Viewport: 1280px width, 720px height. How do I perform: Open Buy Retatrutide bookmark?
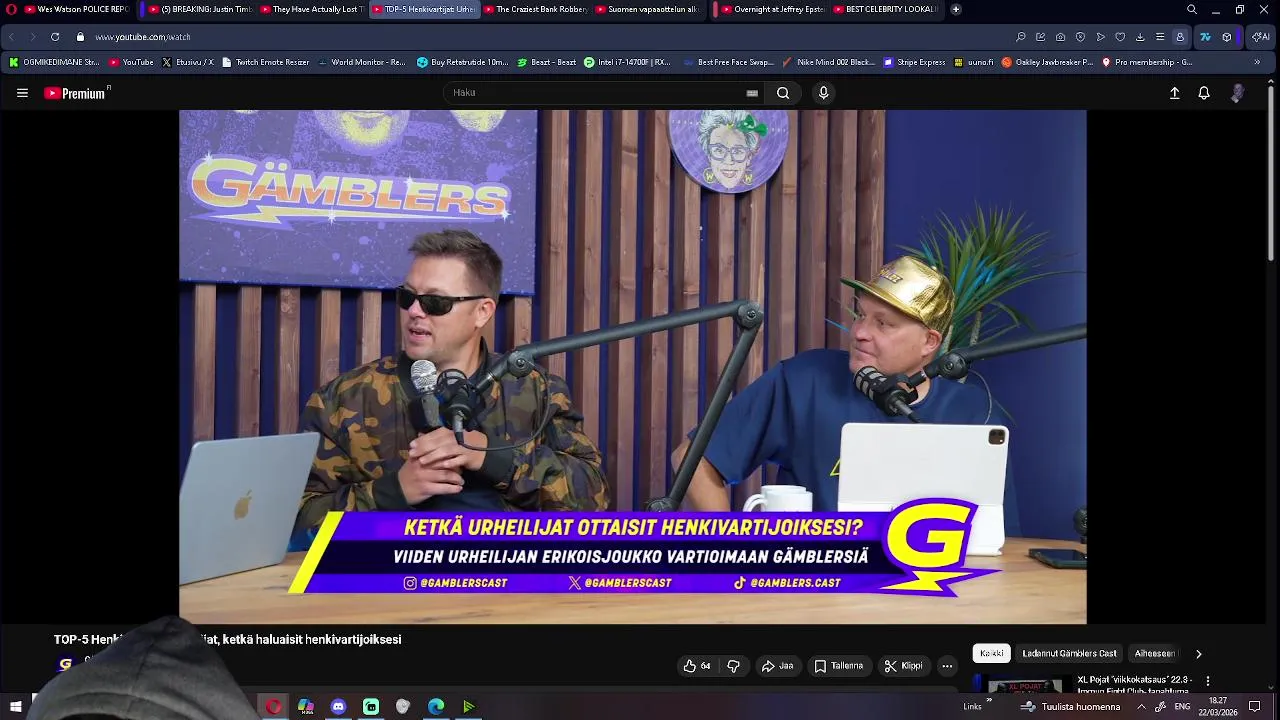click(463, 62)
